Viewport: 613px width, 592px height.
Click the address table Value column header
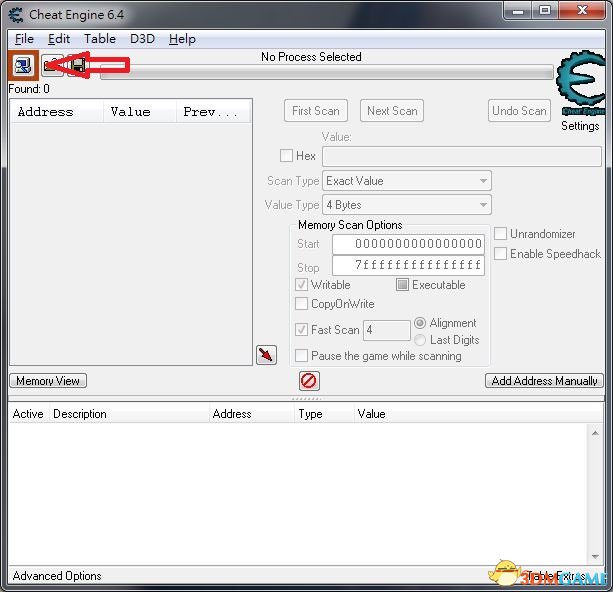[x=479, y=414]
